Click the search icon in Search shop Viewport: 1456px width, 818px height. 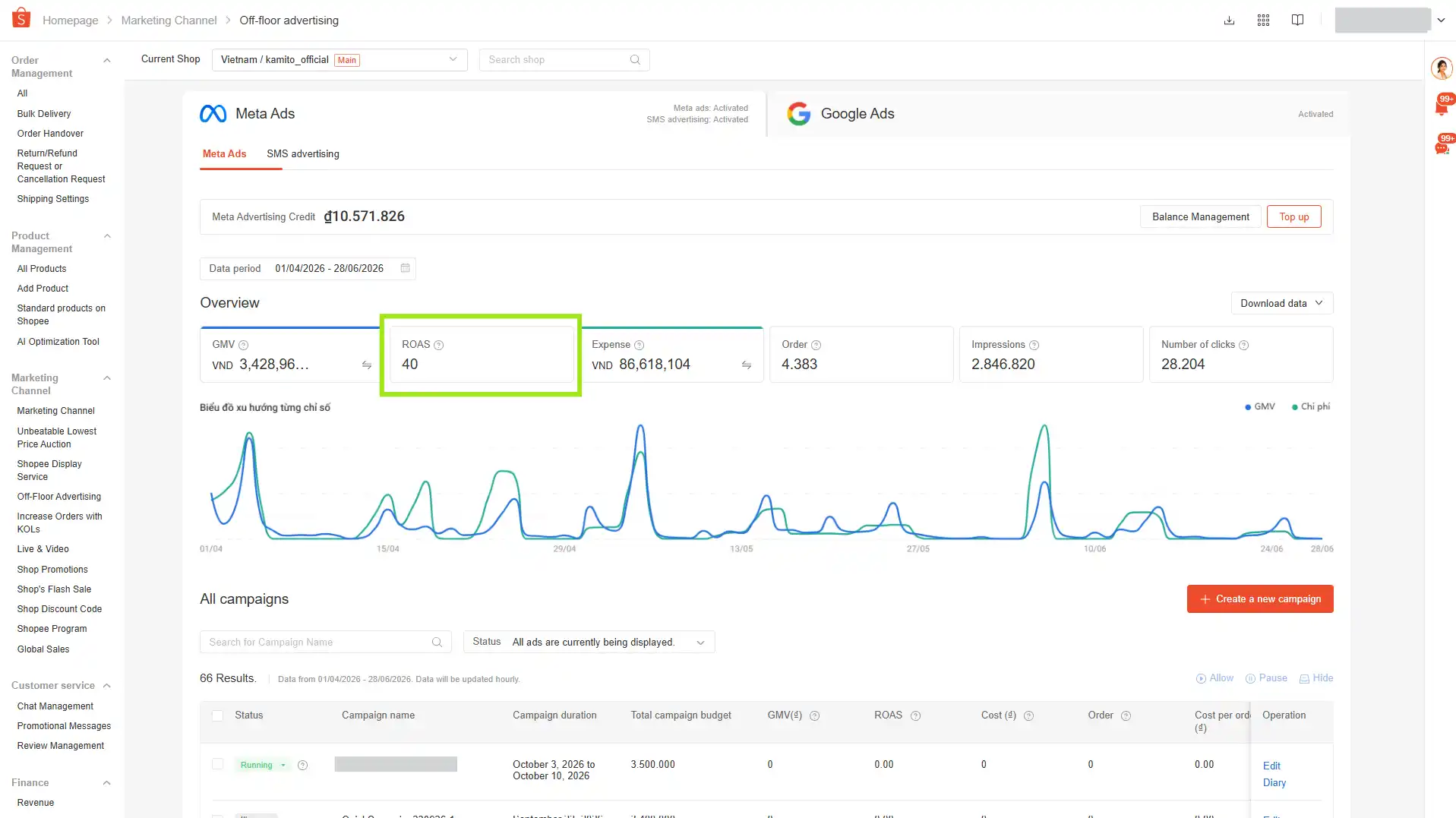635,60
